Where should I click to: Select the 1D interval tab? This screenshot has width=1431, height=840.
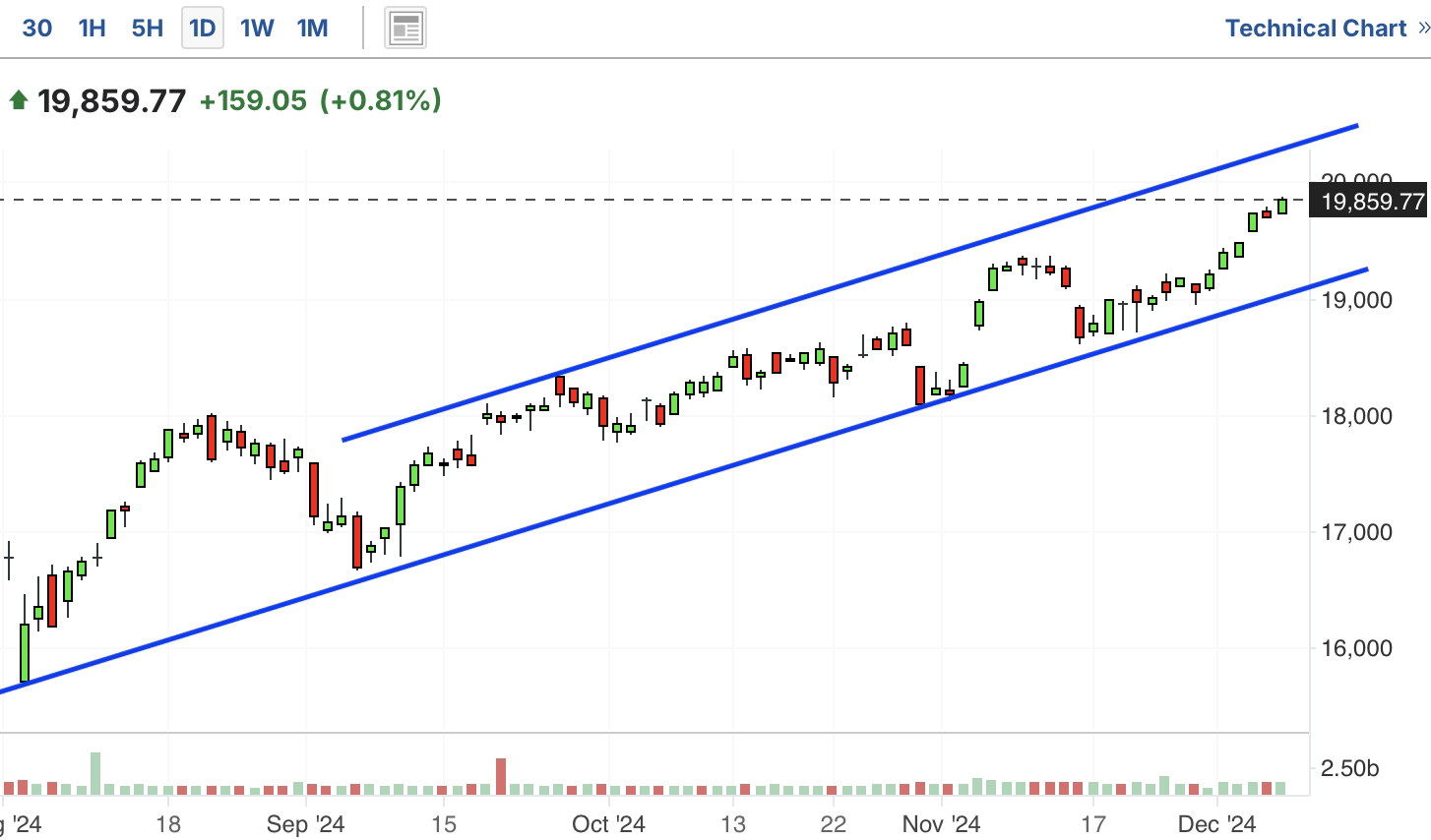[203, 28]
